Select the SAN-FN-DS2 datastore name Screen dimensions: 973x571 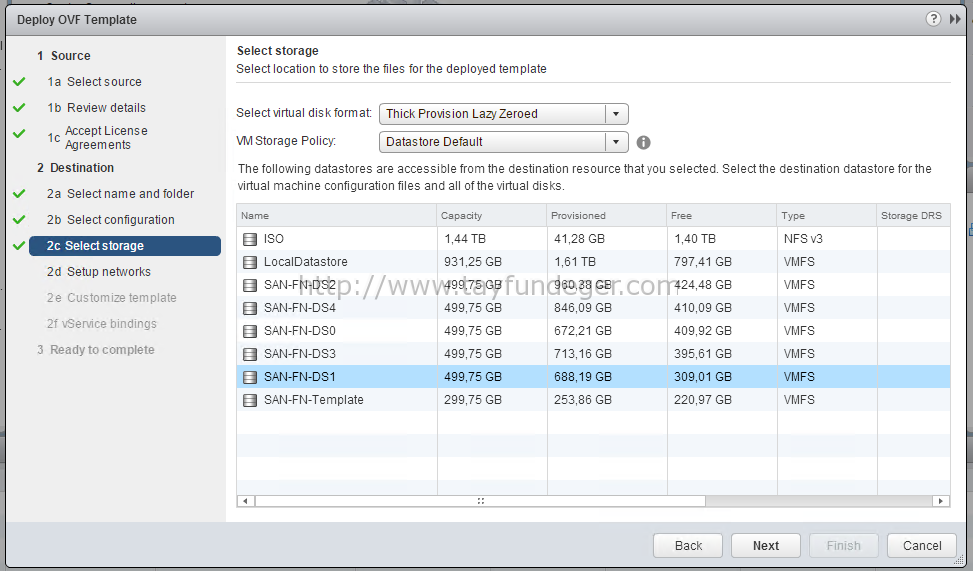point(300,285)
